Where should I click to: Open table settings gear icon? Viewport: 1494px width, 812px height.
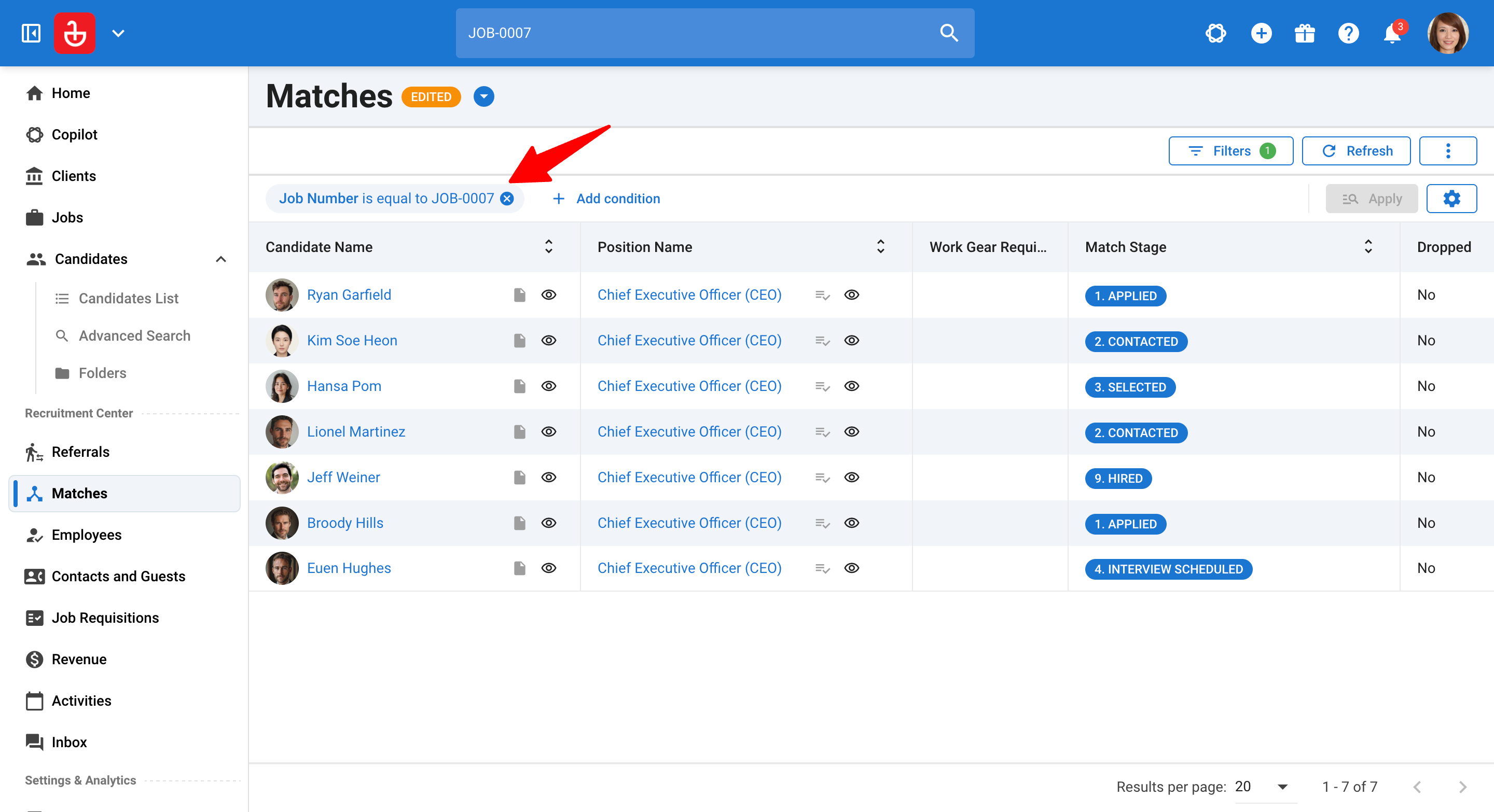1451,199
